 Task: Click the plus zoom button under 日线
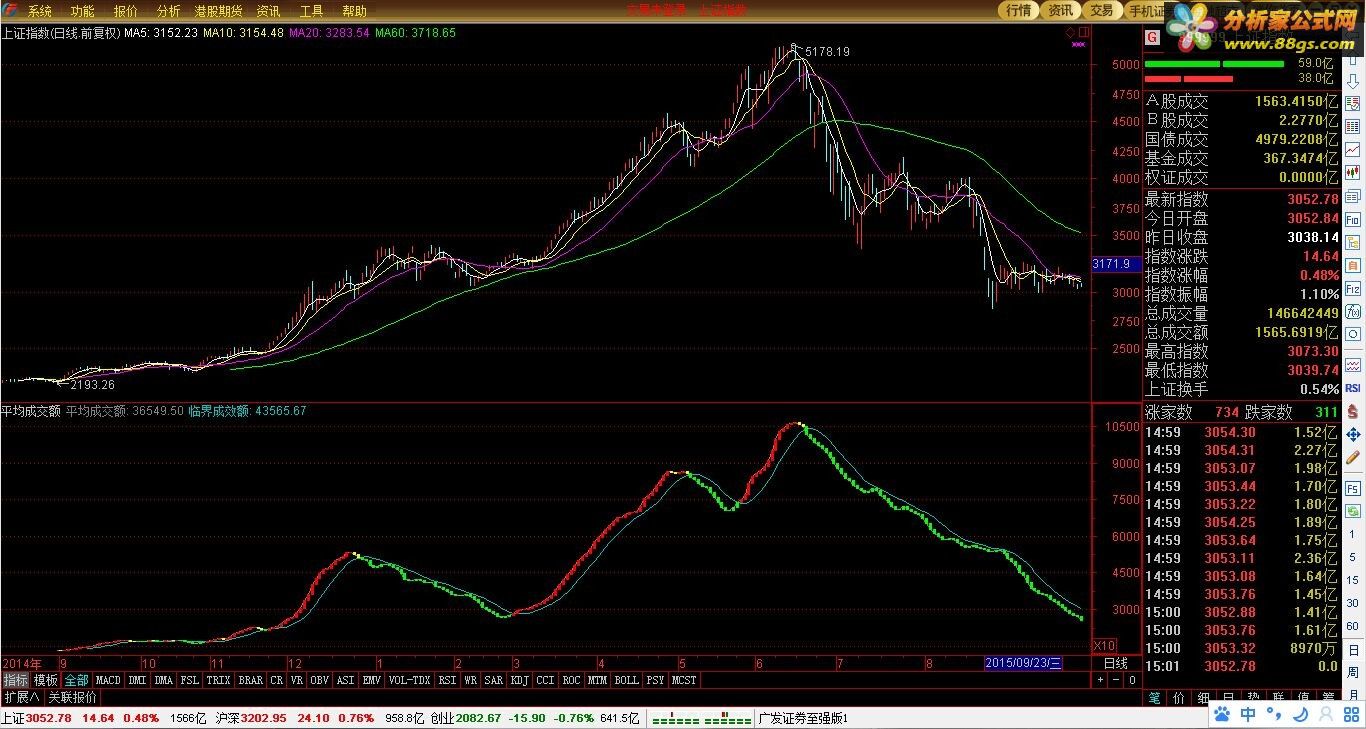[1101, 680]
